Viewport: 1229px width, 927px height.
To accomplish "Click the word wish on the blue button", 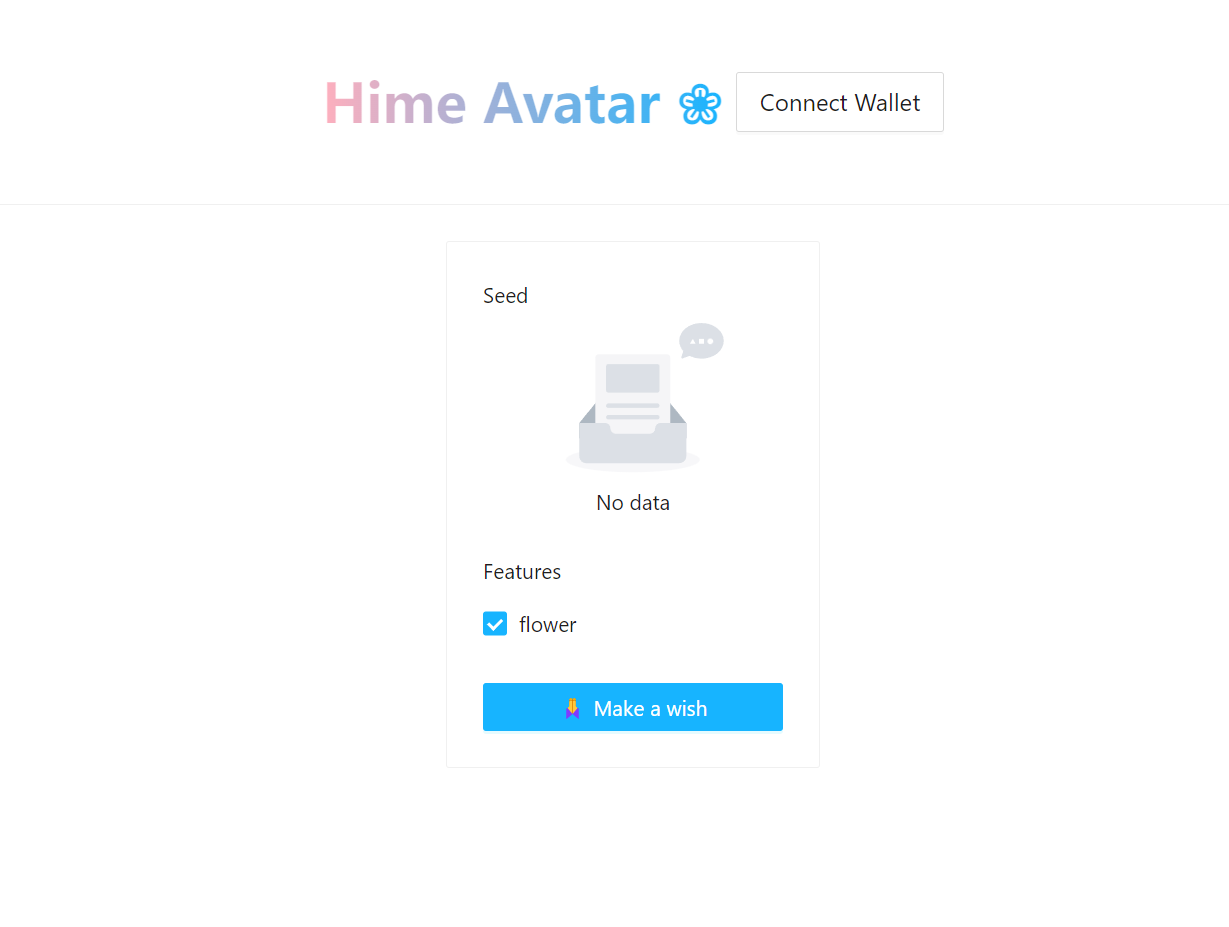I will click(x=687, y=709).
